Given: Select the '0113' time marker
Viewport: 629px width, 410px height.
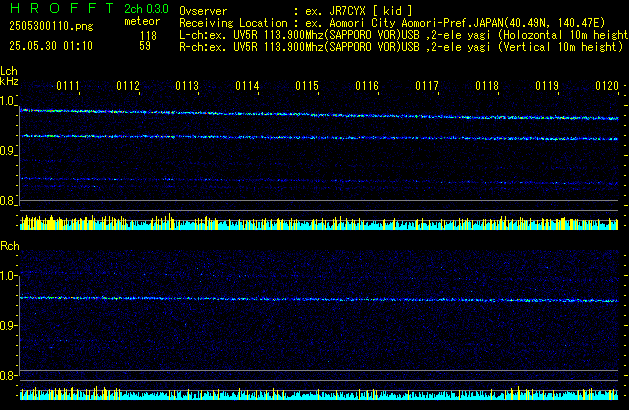Looking at the screenshot, I should click(187, 86).
